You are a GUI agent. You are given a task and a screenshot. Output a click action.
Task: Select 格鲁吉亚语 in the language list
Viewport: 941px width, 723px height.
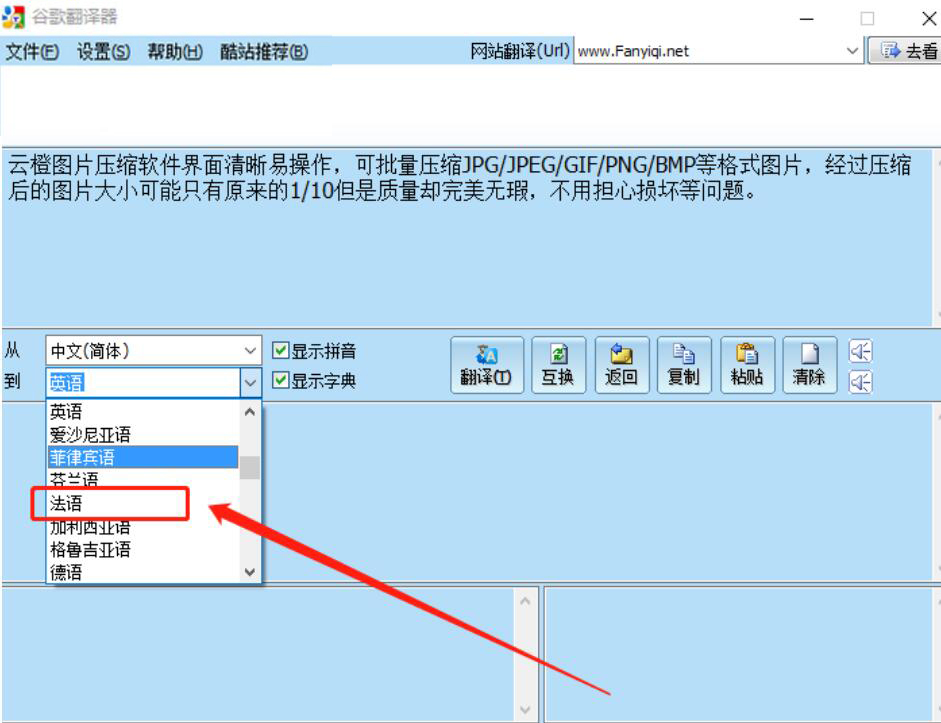point(143,549)
